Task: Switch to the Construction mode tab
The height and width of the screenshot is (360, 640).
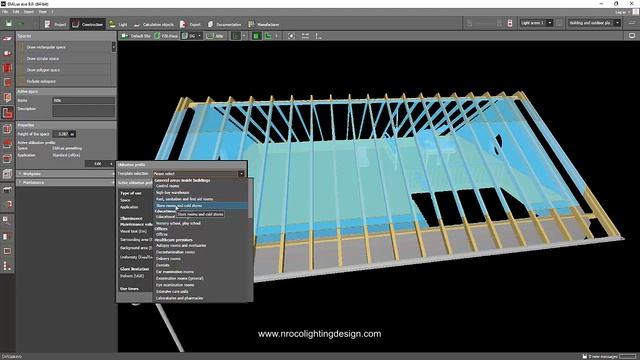Action: (x=87, y=24)
